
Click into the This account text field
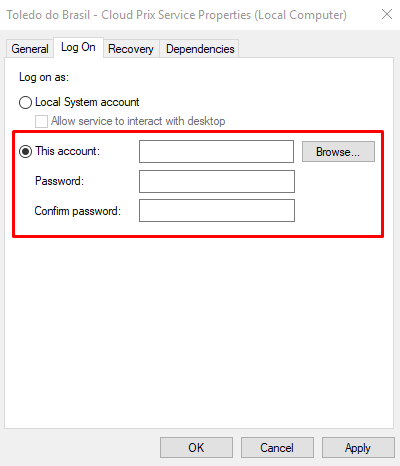216,151
